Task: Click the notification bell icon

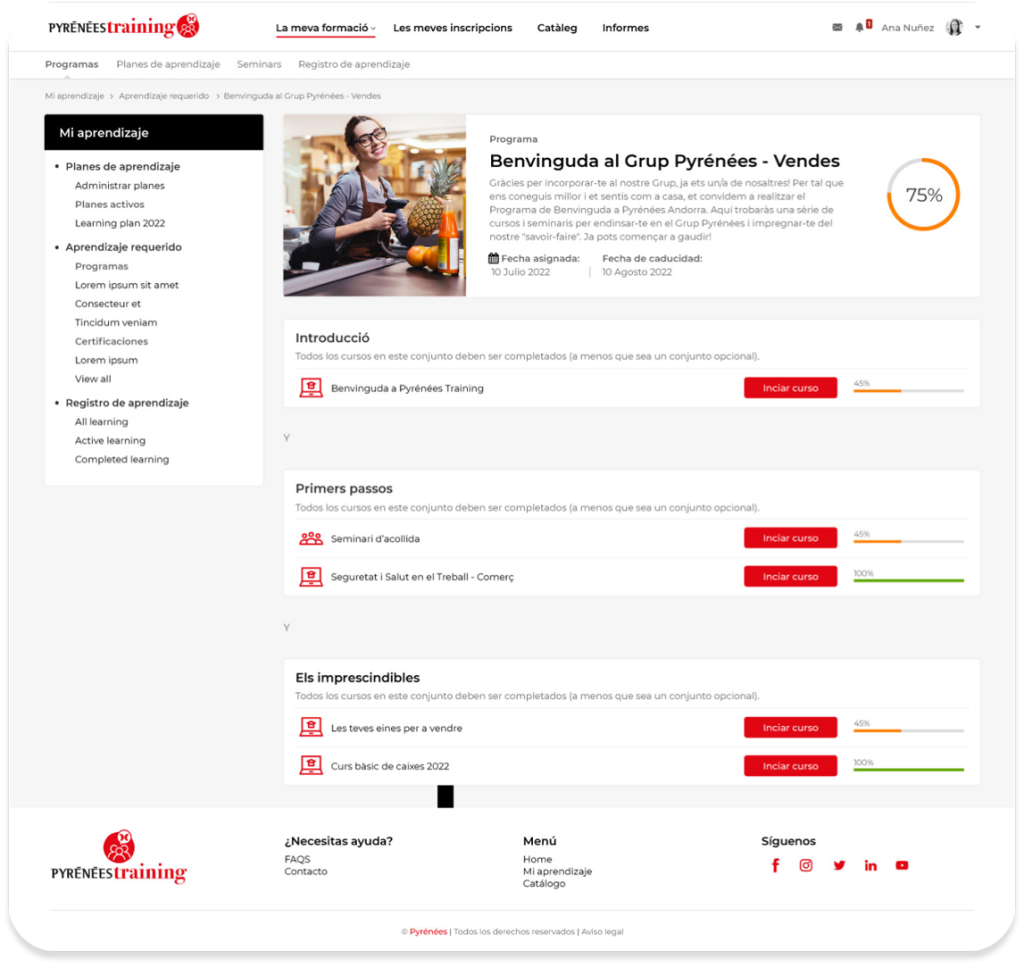Action: coord(860,28)
